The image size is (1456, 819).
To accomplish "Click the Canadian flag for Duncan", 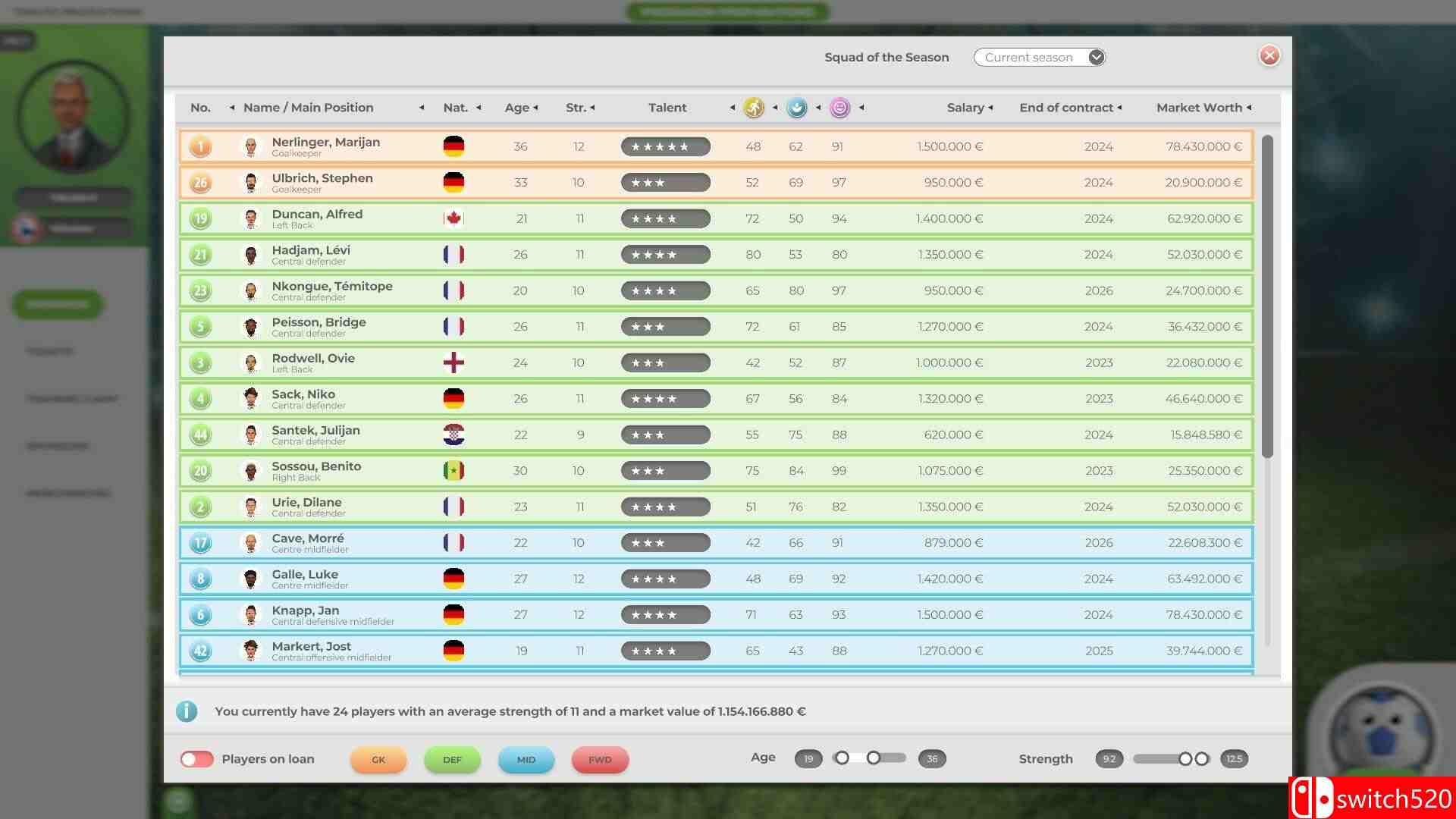I will 453,218.
